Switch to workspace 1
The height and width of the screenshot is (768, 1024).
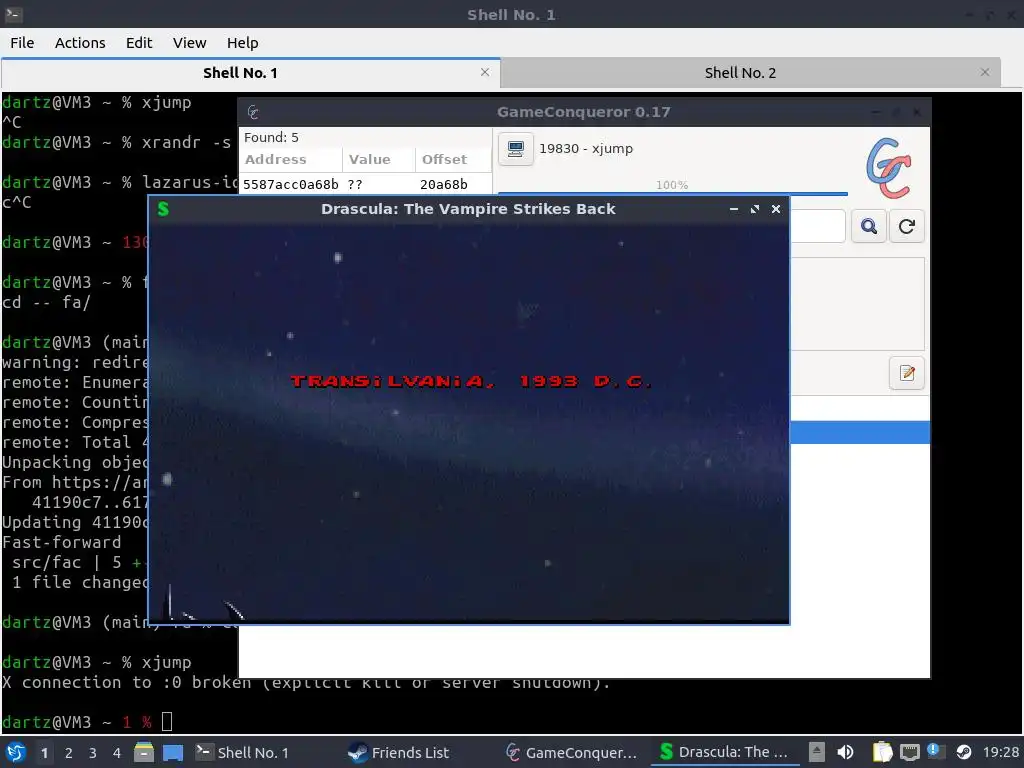coord(44,753)
